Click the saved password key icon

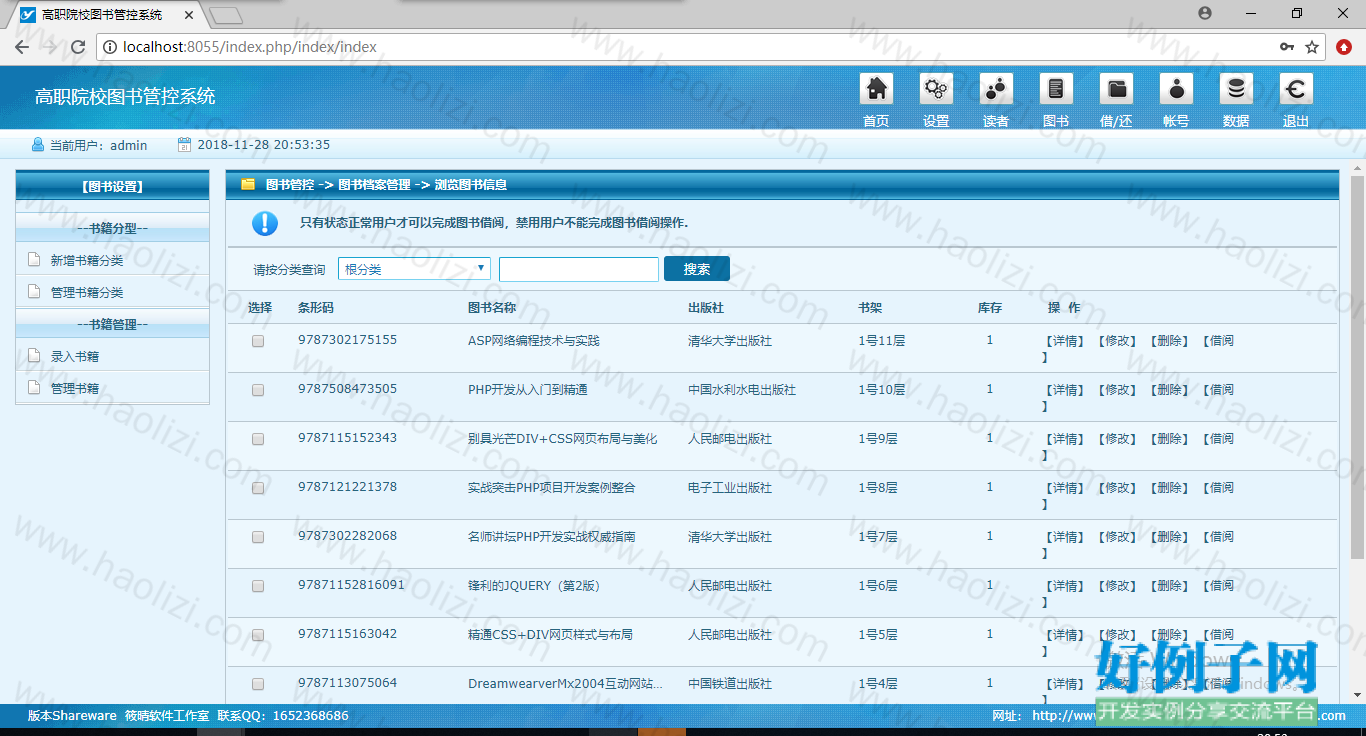tap(1287, 47)
